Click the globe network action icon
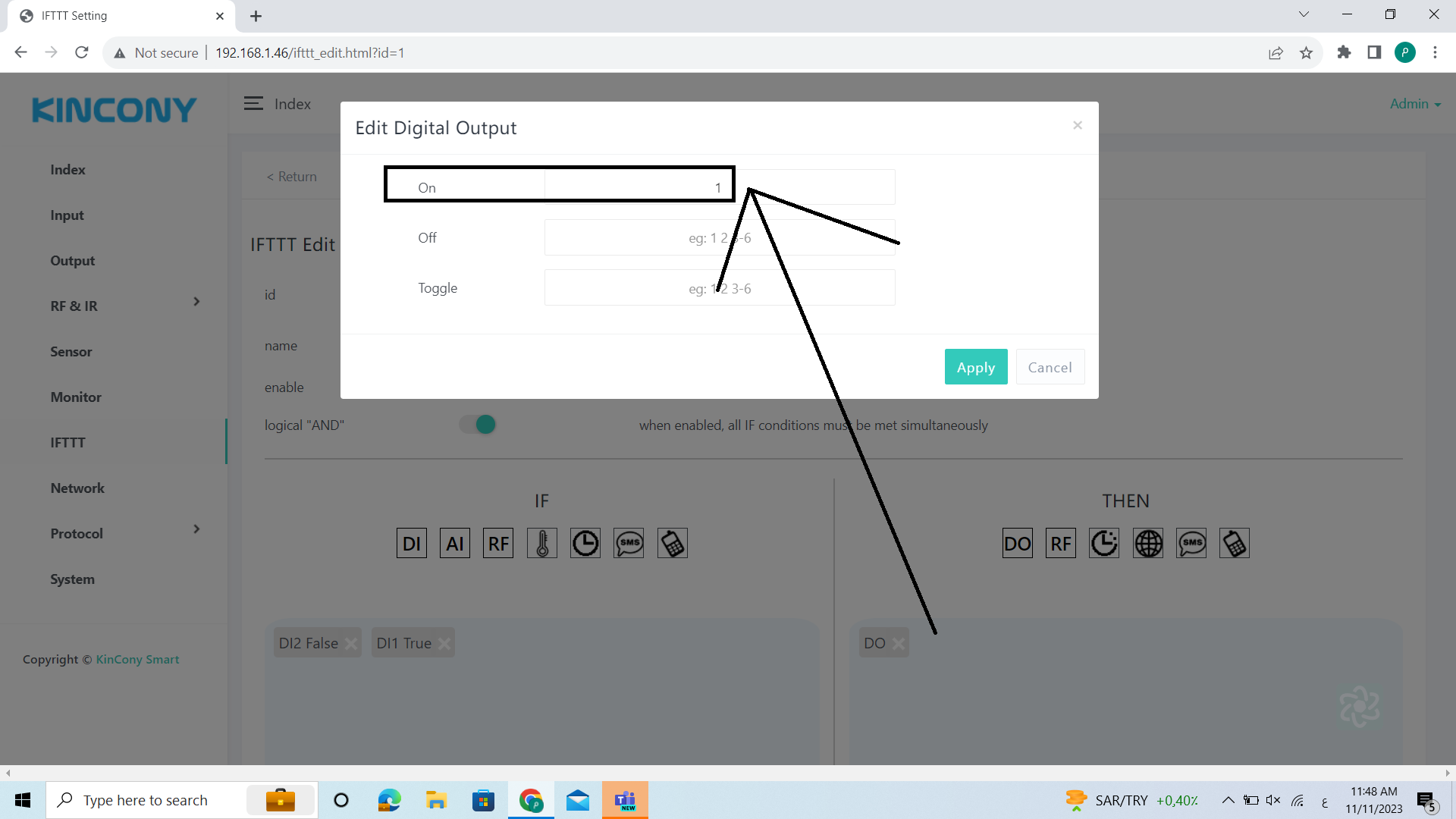The image size is (1456, 819). (x=1147, y=543)
